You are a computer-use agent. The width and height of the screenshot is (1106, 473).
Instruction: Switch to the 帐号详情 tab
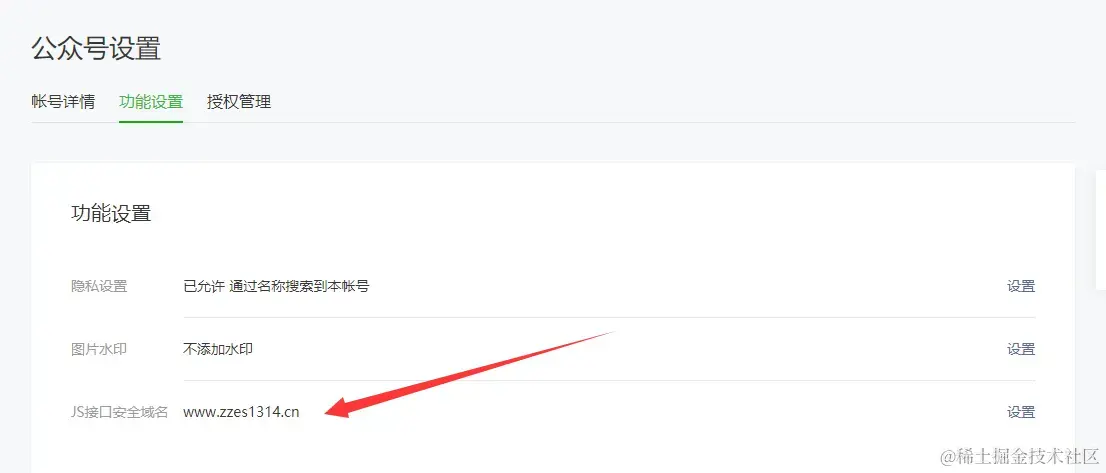pos(63,102)
